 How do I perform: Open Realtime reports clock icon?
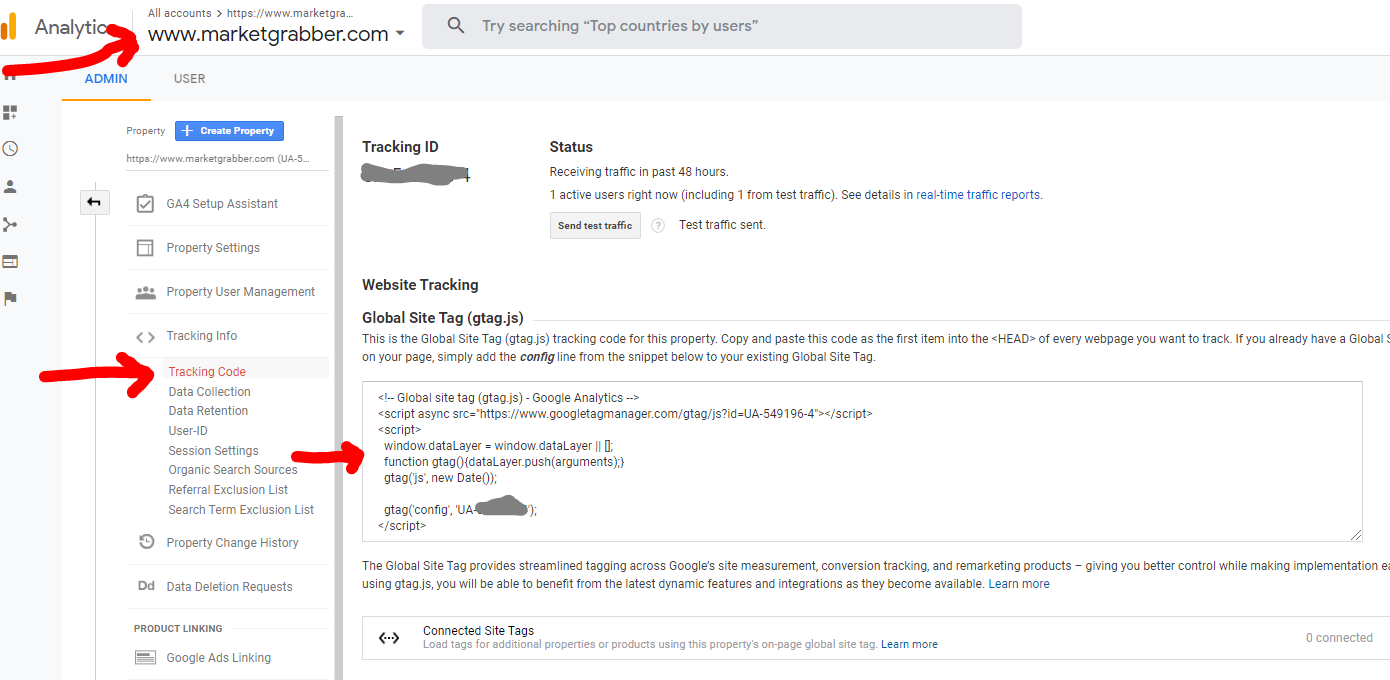coord(10,149)
